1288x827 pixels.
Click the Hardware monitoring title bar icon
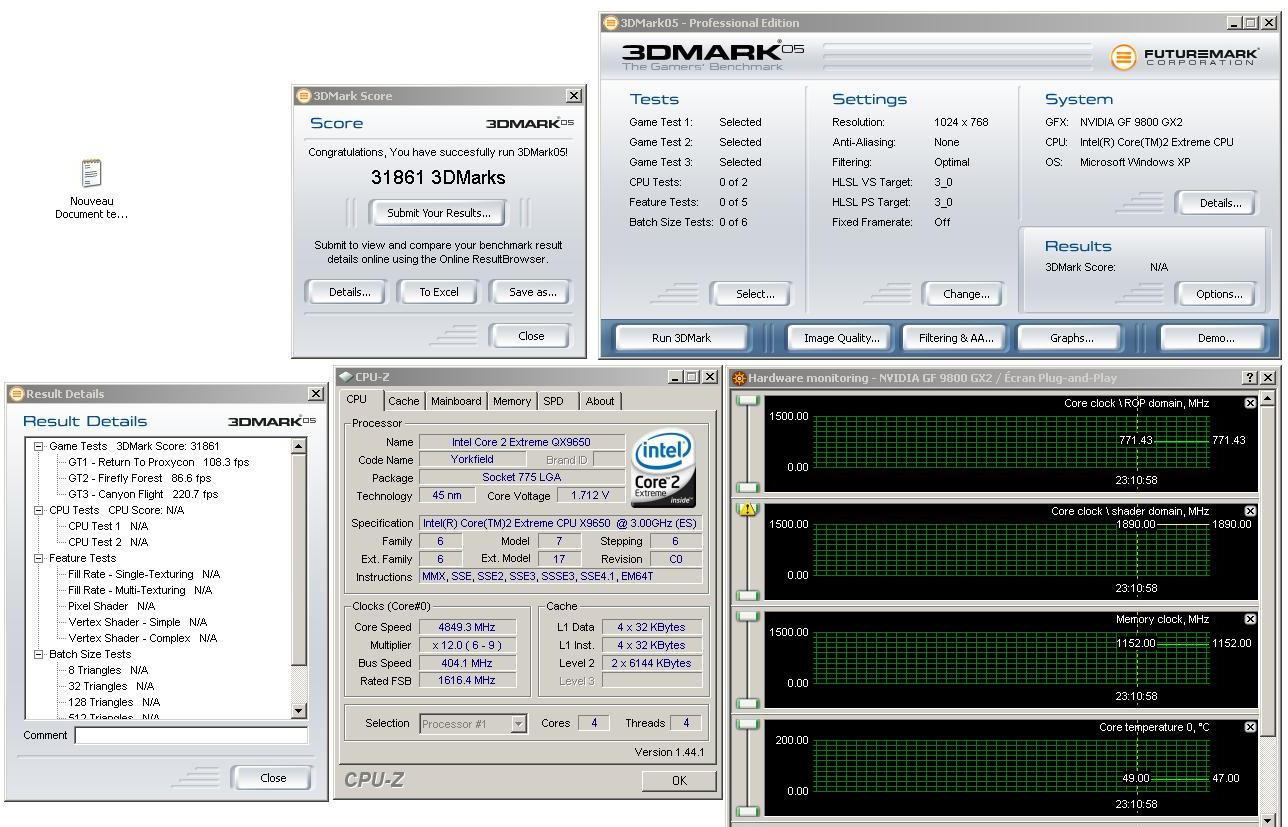coord(739,378)
